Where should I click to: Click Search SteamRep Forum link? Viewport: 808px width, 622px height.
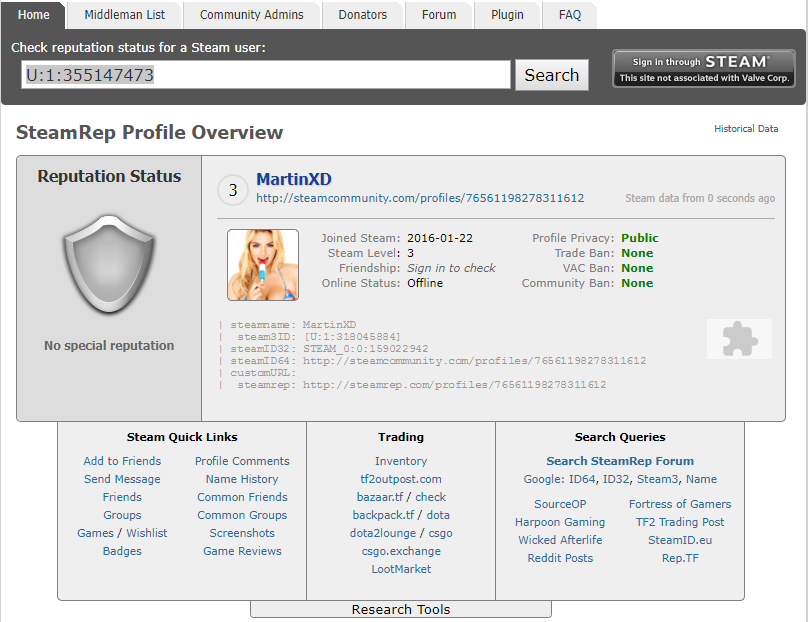click(x=620, y=461)
